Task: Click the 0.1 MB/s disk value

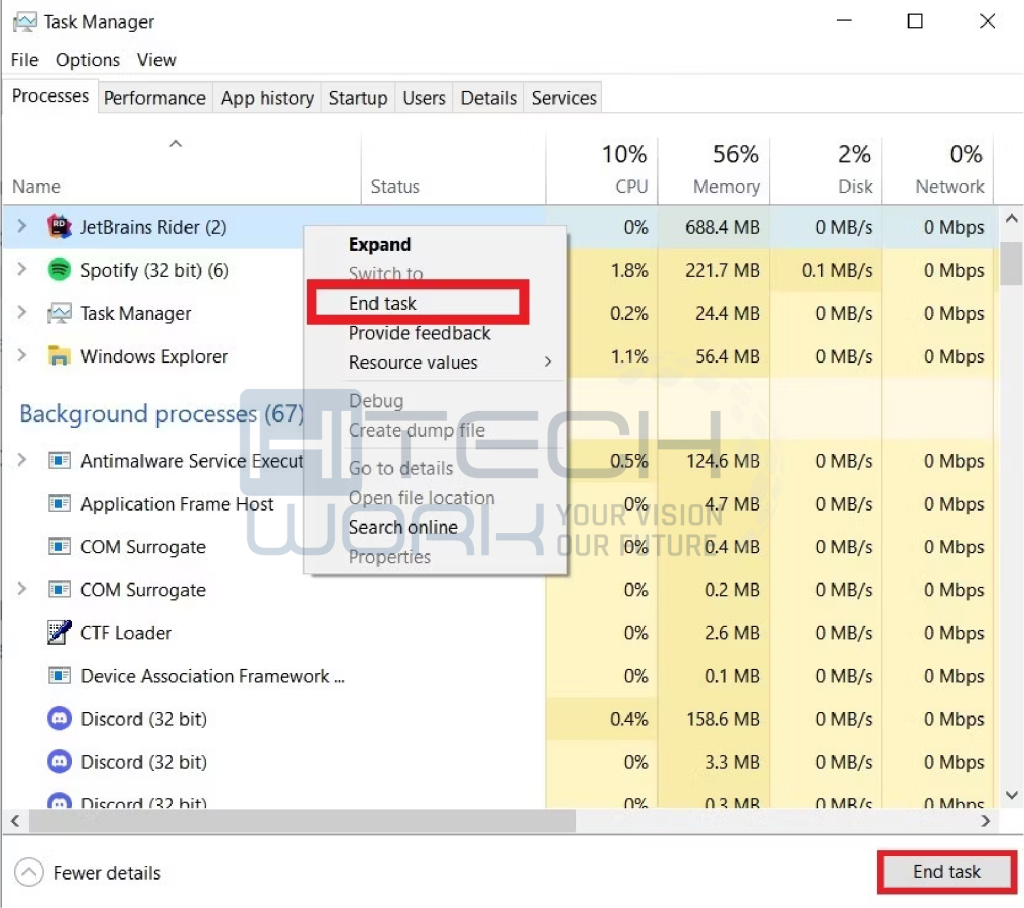Action: (837, 270)
